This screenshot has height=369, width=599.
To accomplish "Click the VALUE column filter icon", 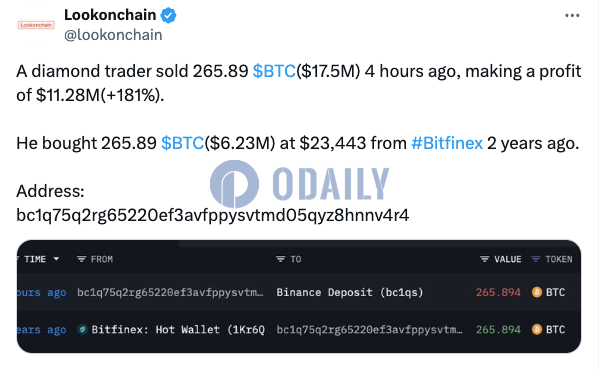I will (484, 259).
